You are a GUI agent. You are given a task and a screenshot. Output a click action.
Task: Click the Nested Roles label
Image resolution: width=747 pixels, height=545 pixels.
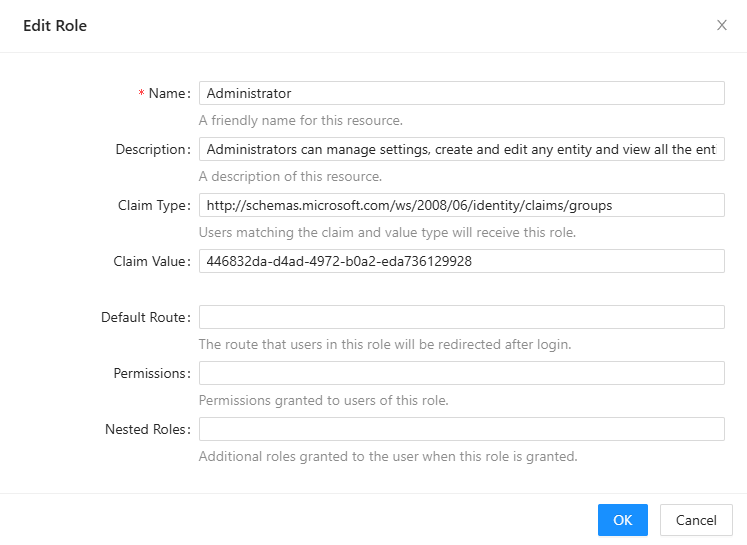point(146,429)
